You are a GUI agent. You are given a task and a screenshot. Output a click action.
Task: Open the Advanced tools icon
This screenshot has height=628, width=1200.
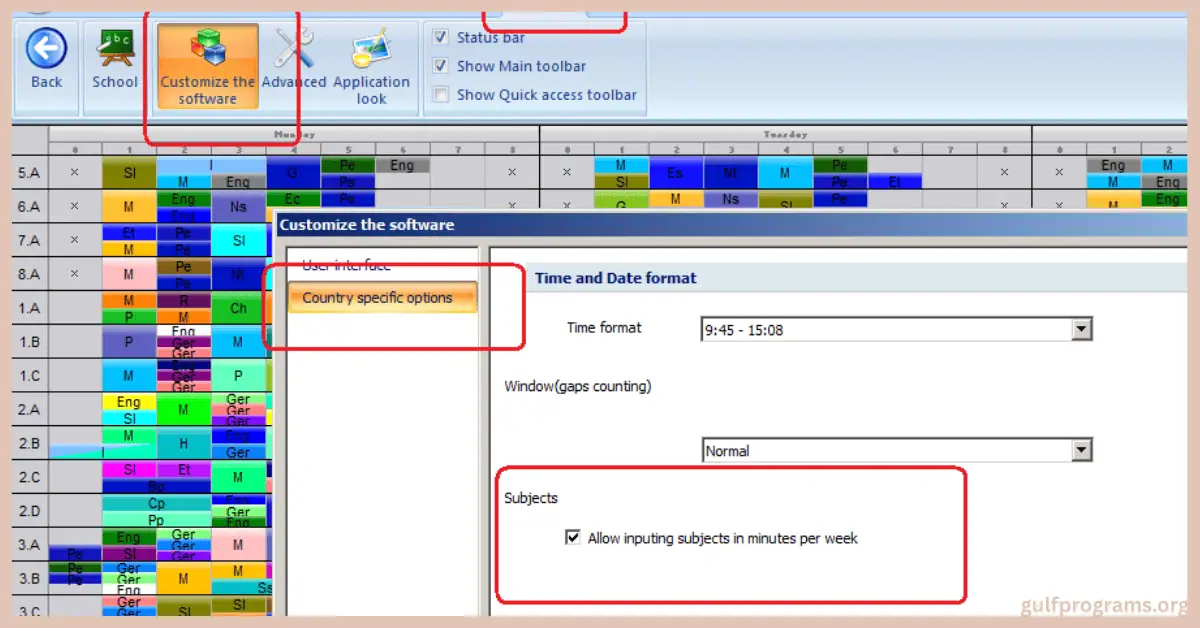pos(294,49)
